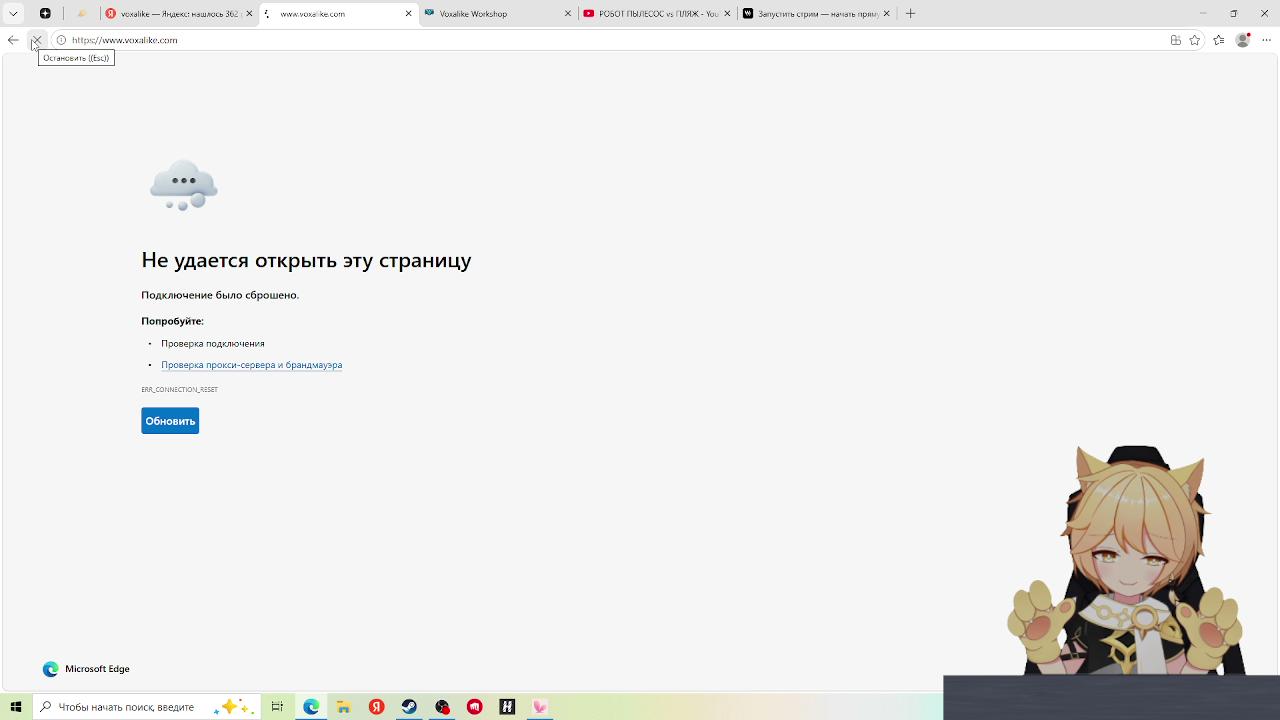Open the Edge settings and more menu
The height and width of the screenshot is (720, 1280).
[1266, 40]
